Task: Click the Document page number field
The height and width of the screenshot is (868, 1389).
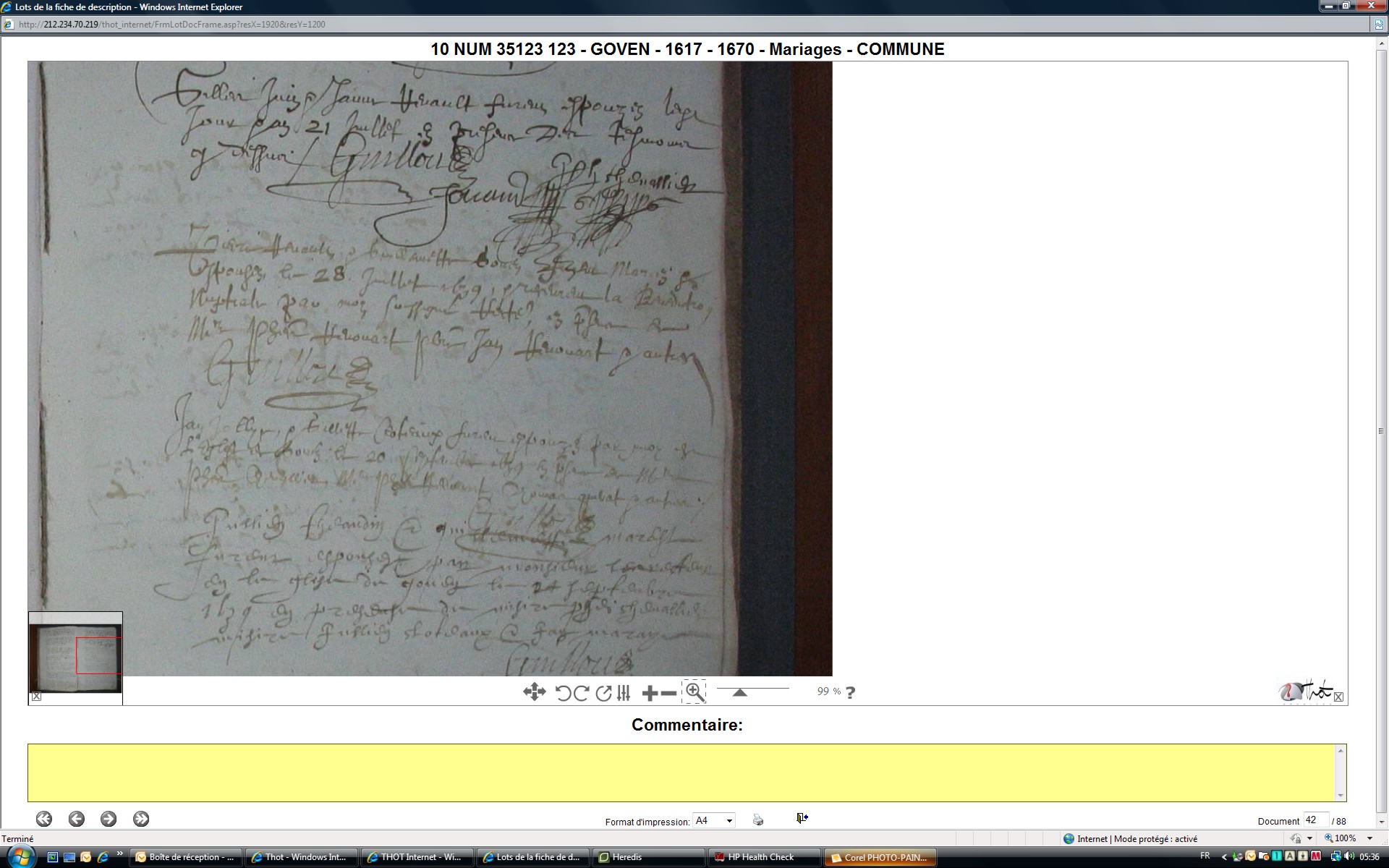Action: tap(1314, 820)
